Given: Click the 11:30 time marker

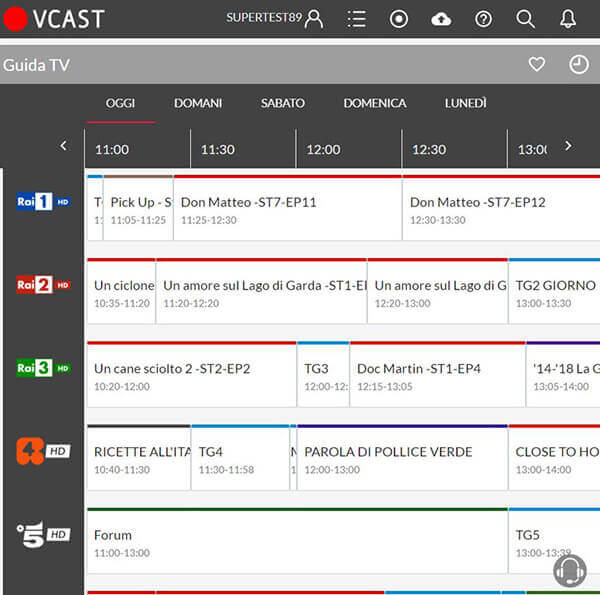Looking at the screenshot, I should pos(218,150).
